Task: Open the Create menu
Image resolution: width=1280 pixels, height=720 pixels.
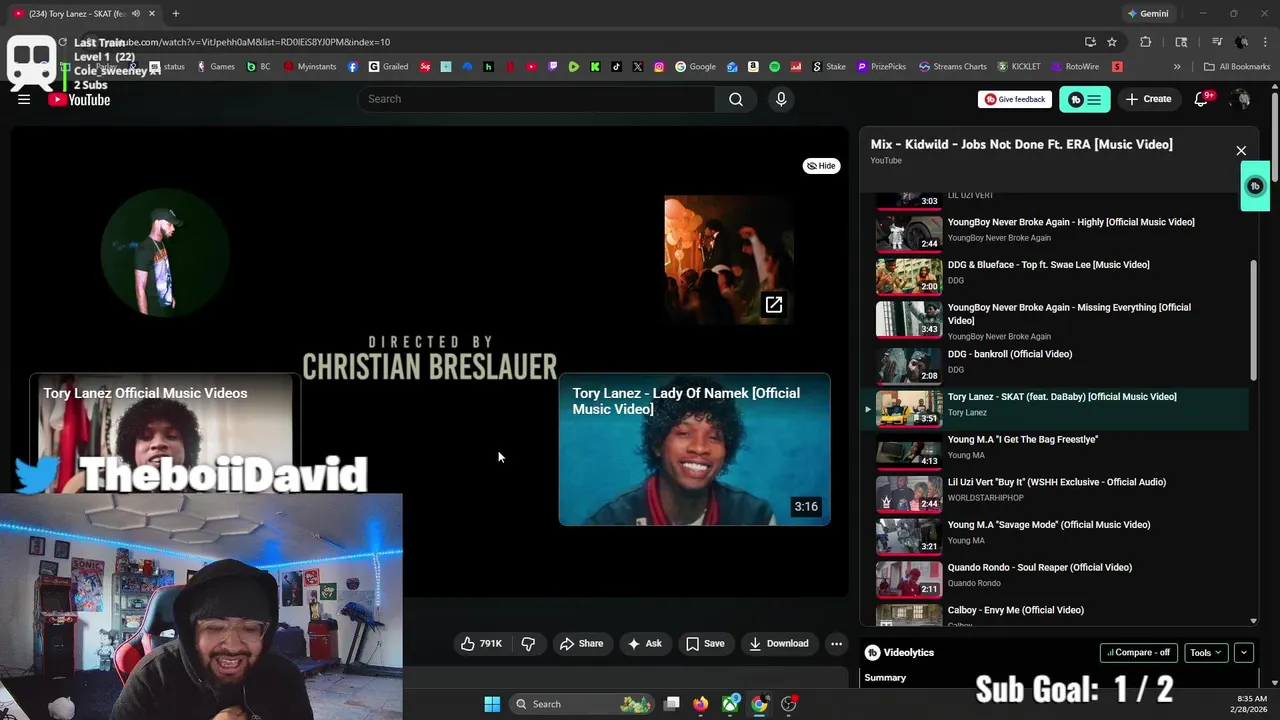Action: coord(1148,99)
